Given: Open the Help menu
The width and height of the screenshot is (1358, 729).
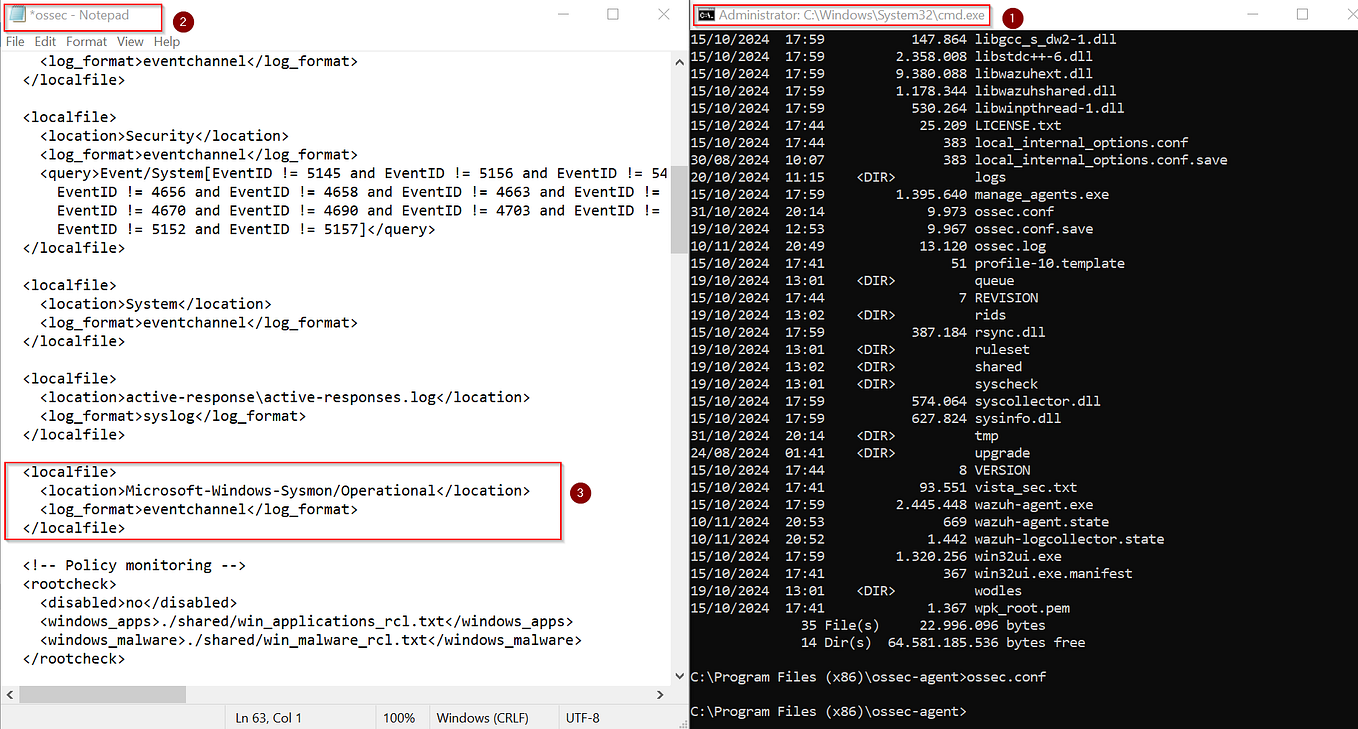Looking at the screenshot, I should 166,41.
